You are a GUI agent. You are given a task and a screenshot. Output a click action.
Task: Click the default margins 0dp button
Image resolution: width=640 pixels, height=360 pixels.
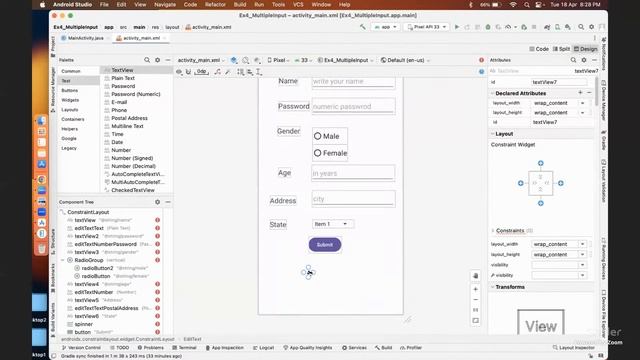(x=202, y=72)
